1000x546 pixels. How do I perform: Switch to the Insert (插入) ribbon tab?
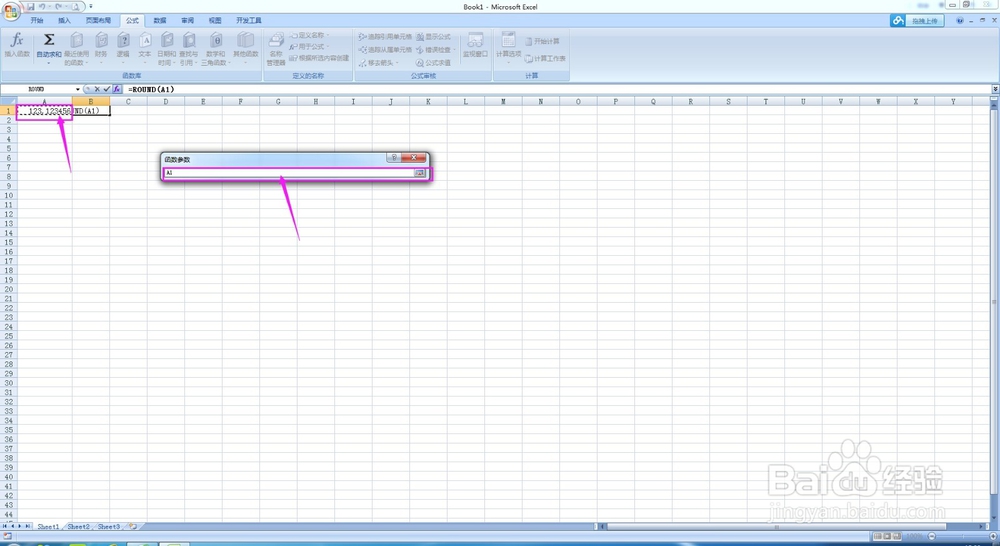(x=64, y=20)
